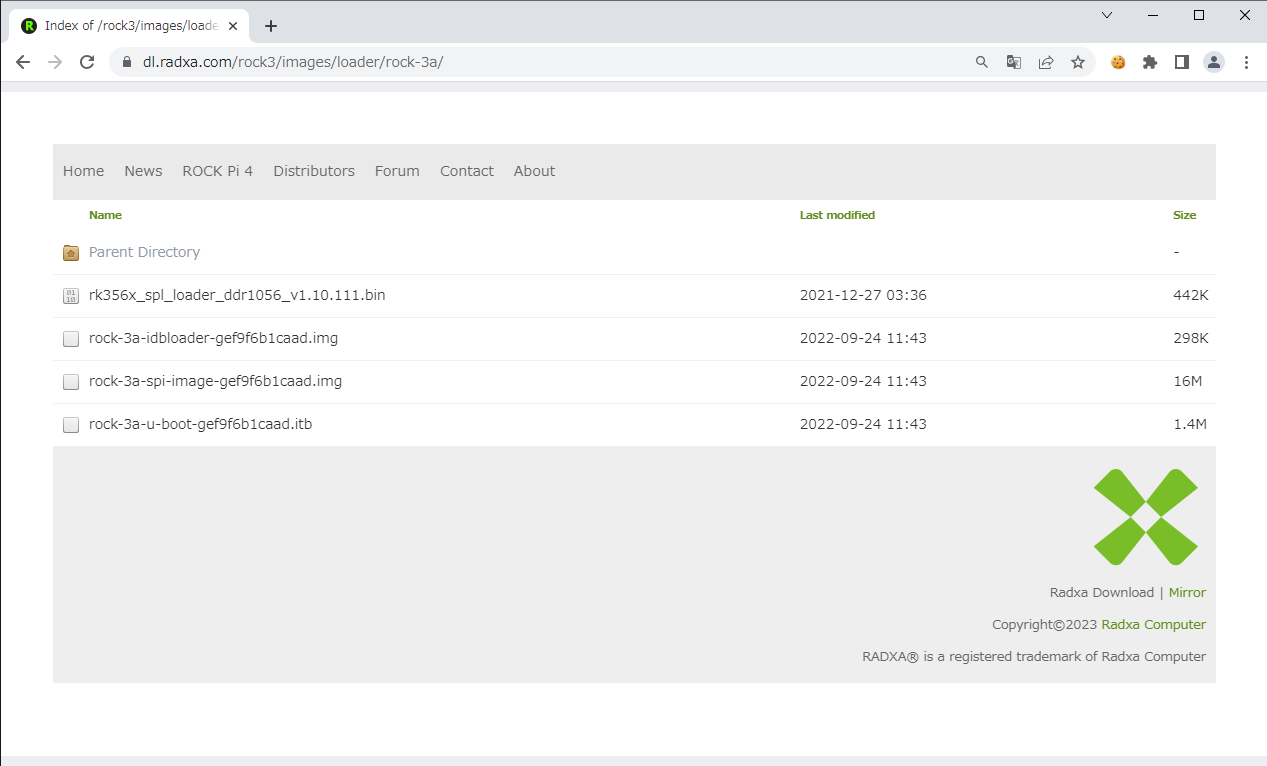Click the Mirror link in footer
Viewport: 1267px width, 766px height.
point(1187,593)
